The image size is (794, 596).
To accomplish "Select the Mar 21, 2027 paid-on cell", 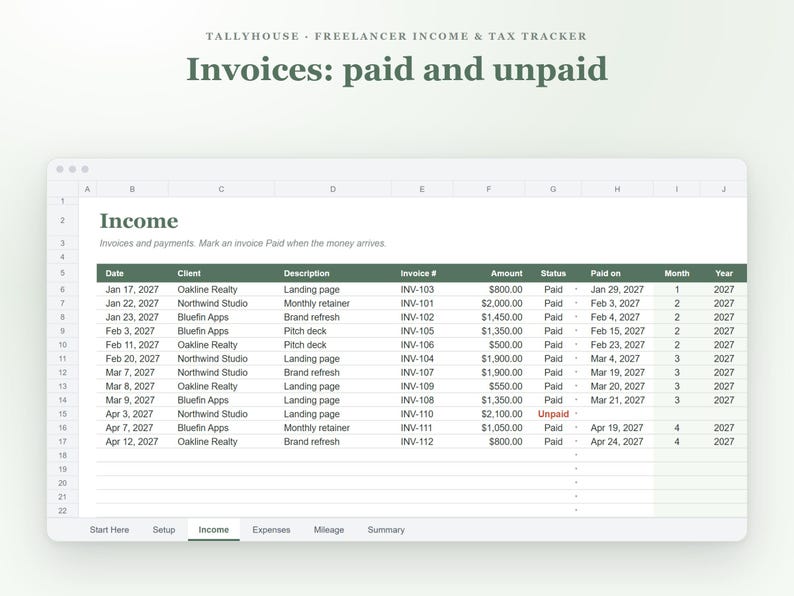I will (x=617, y=400).
